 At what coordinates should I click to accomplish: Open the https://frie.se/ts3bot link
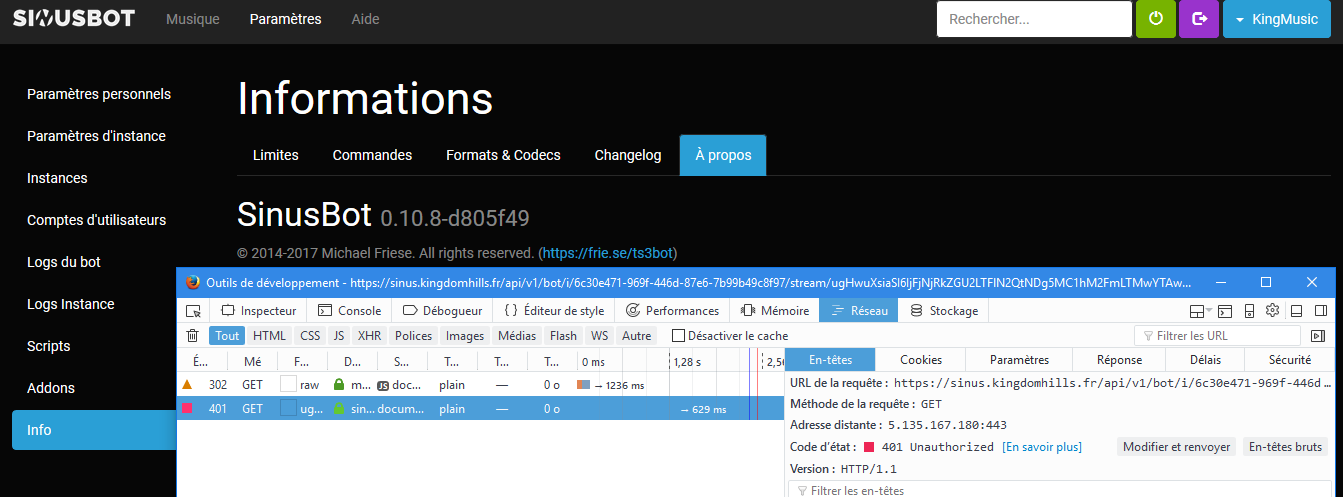[610, 253]
